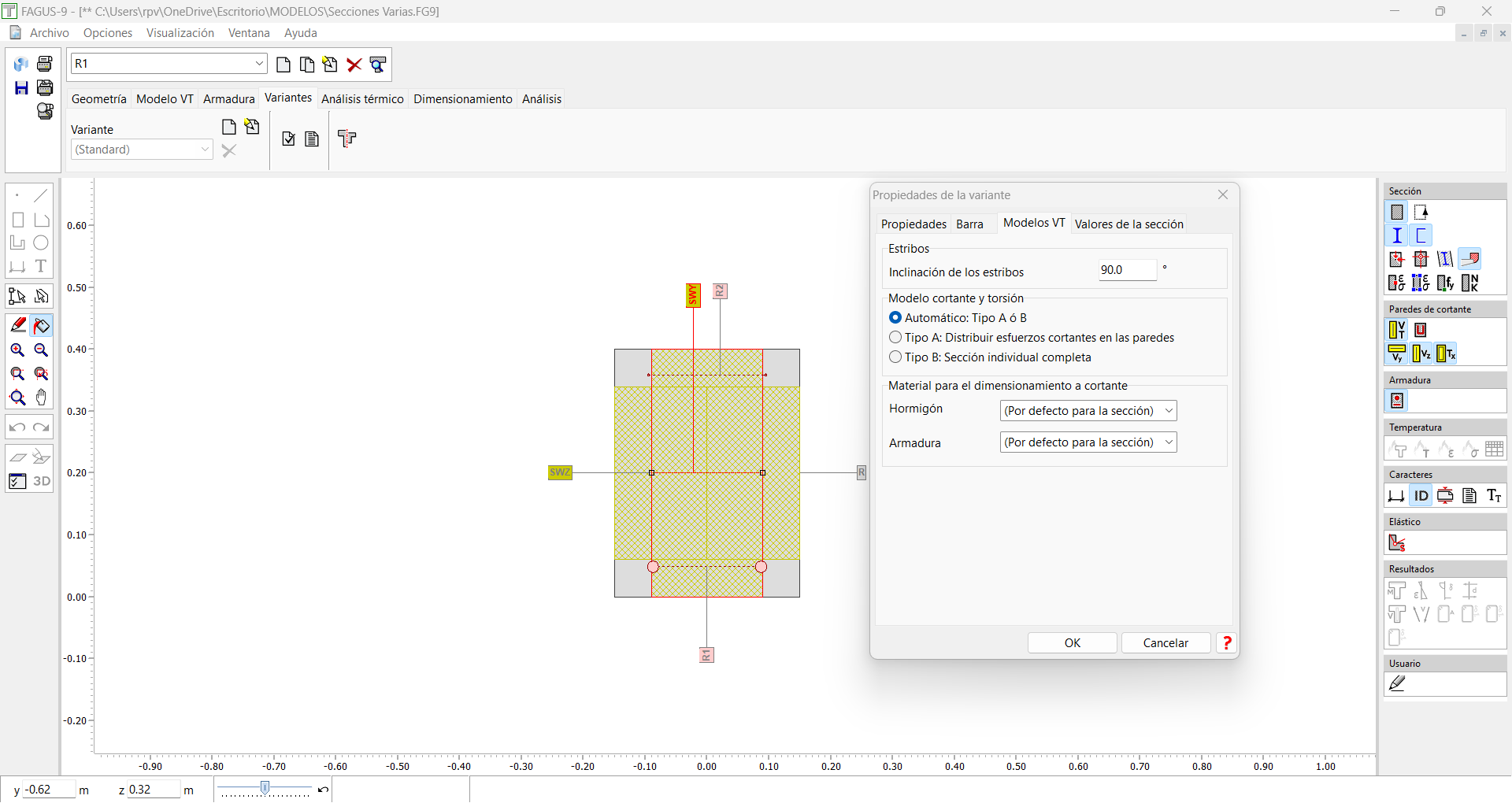The height and width of the screenshot is (803, 1512).
Task: Click the undo arrow icon
Action: tap(17, 427)
